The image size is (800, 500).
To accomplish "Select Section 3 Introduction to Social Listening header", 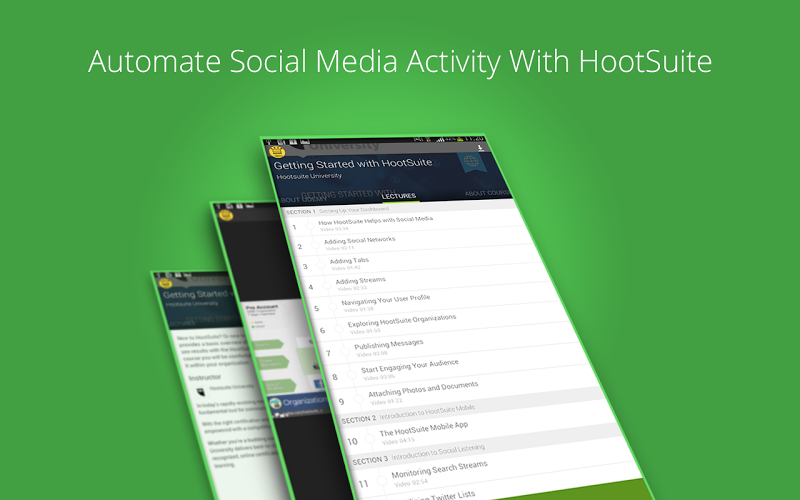I will point(418,455).
